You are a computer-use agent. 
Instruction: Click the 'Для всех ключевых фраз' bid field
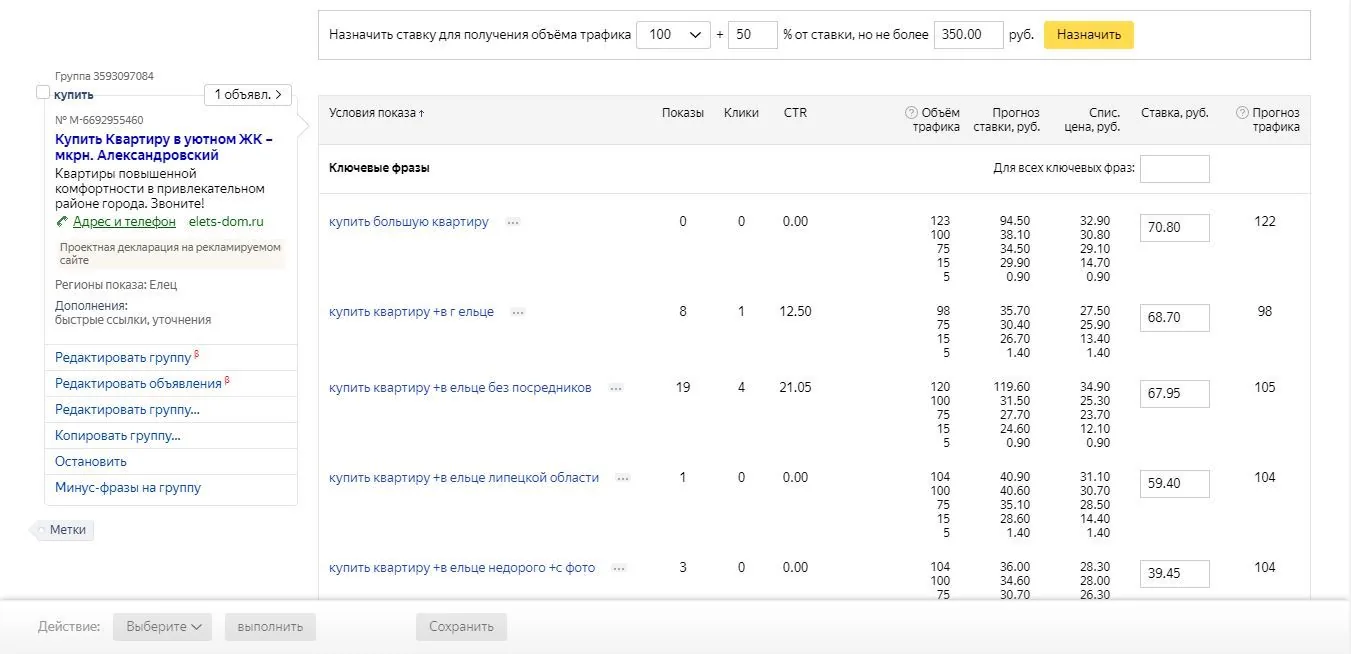[1174, 169]
